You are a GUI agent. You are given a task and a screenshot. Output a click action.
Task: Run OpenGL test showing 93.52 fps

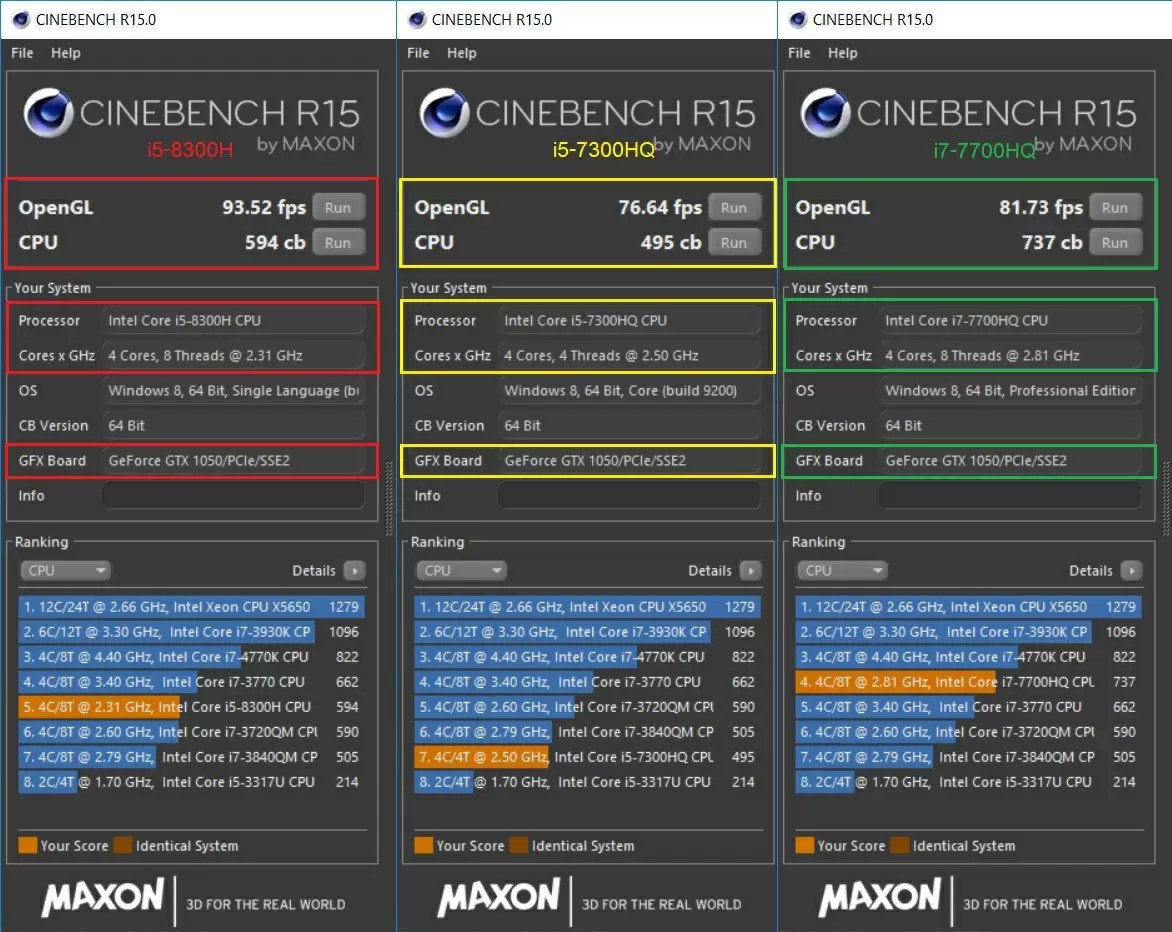pyautogui.click(x=338, y=208)
